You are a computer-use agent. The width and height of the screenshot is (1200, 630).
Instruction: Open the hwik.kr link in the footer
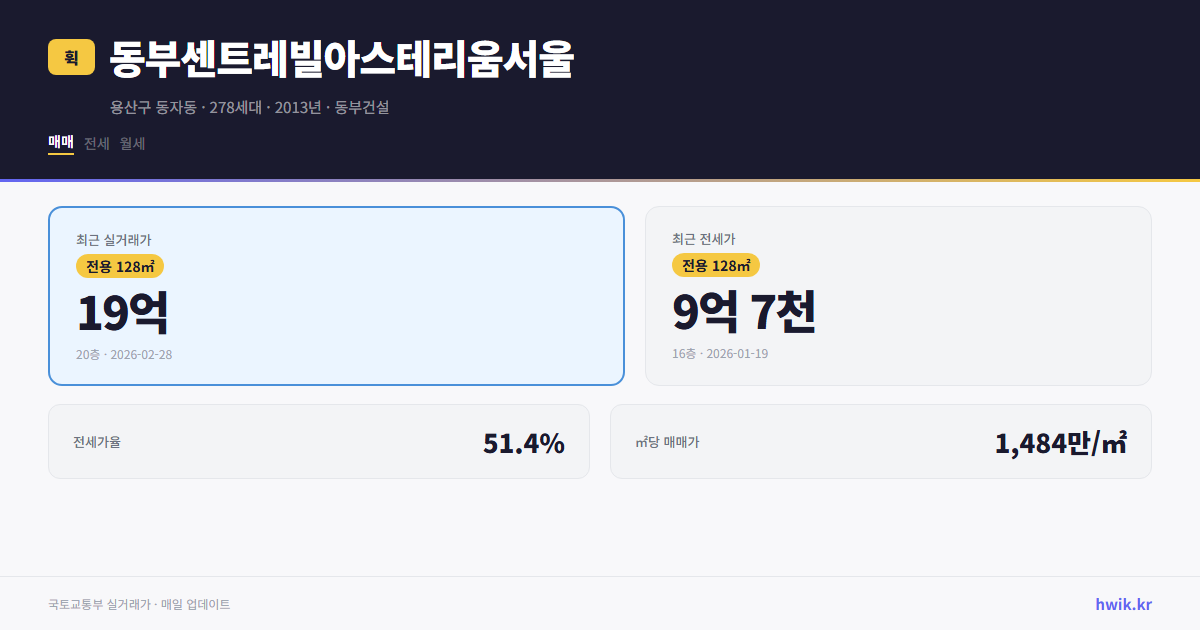pyautogui.click(x=1122, y=603)
